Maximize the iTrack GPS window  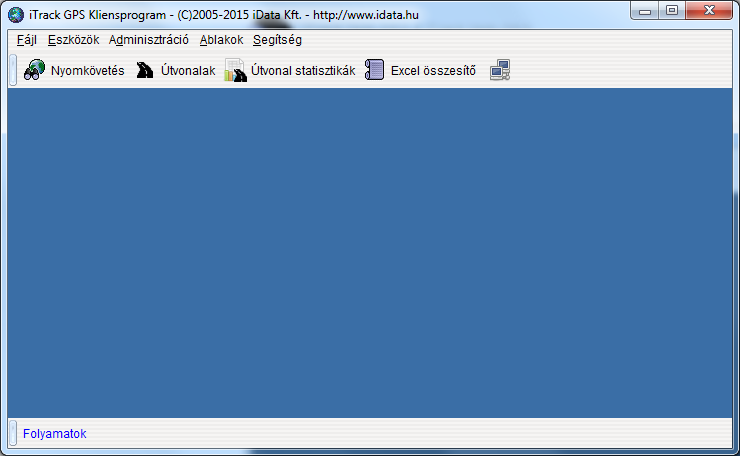[672, 10]
